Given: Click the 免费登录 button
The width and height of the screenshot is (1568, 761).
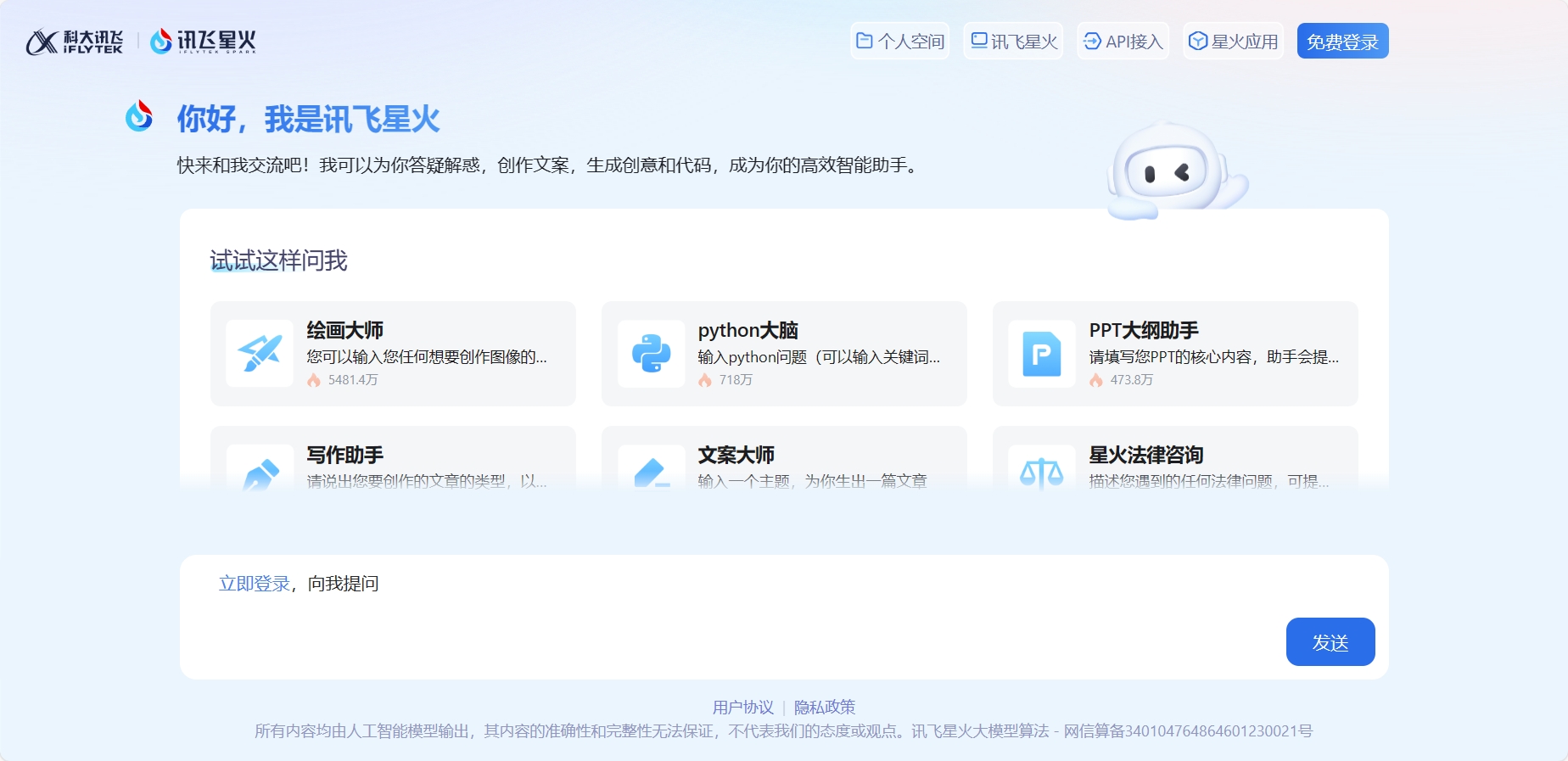Looking at the screenshot, I should click(x=1342, y=41).
